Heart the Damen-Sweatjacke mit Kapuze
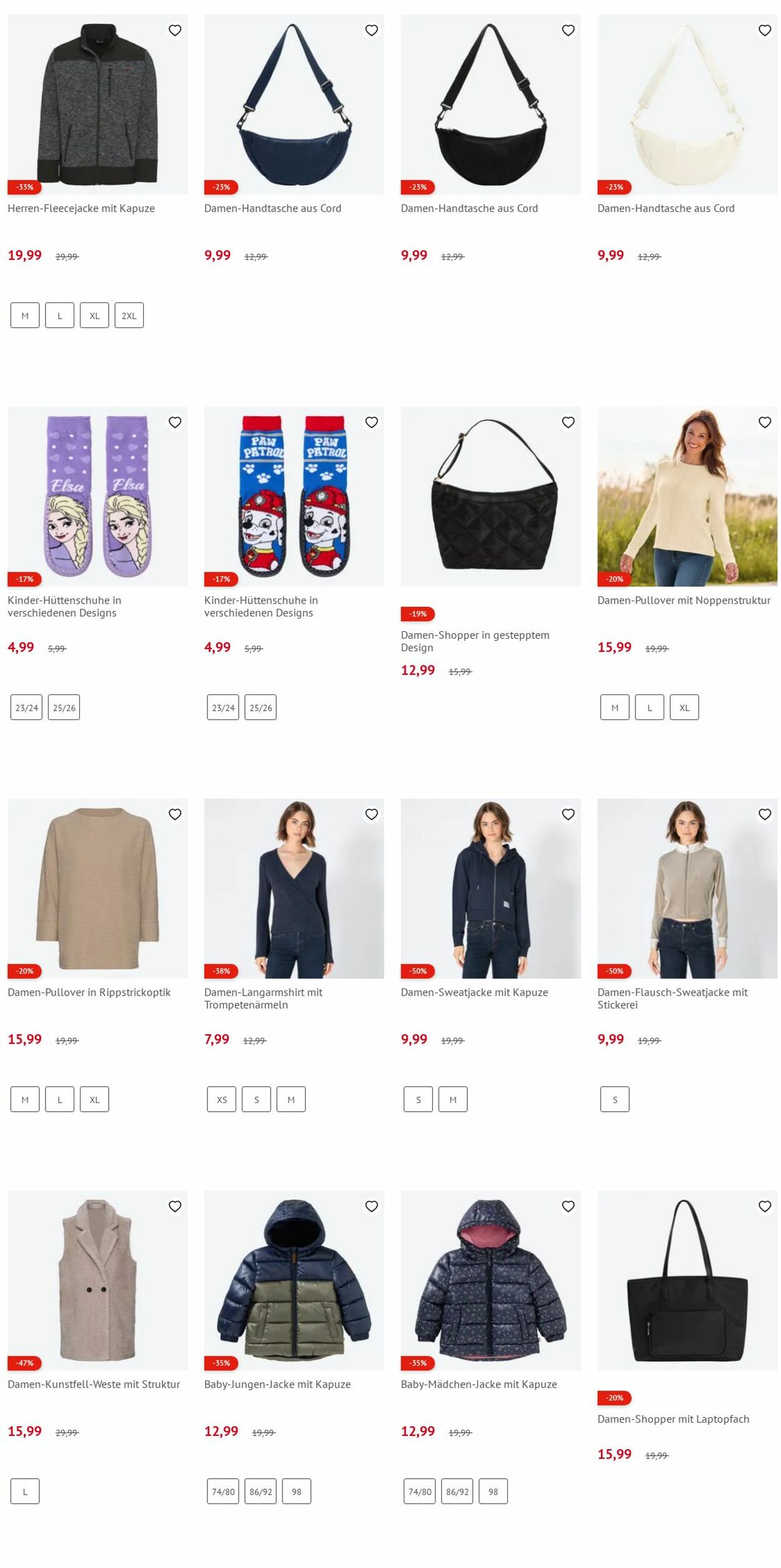Image resolution: width=781 pixels, height=1568 pixels. [568, 814]
